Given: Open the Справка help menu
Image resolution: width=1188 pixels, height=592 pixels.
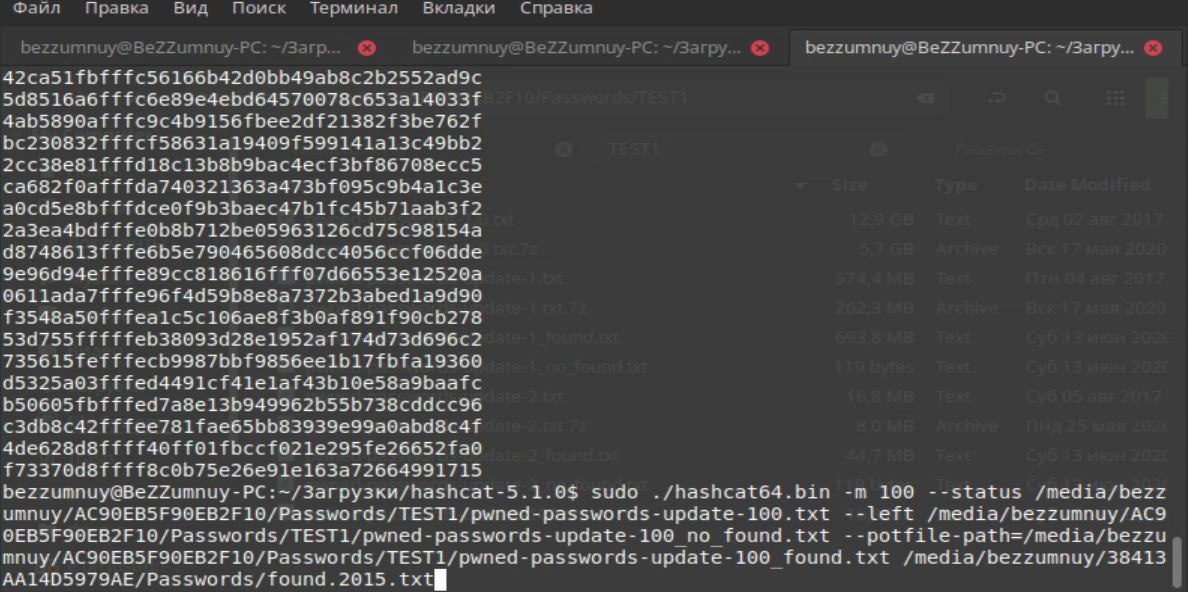Looking at the screenshot, I should (x=556, y=9).
